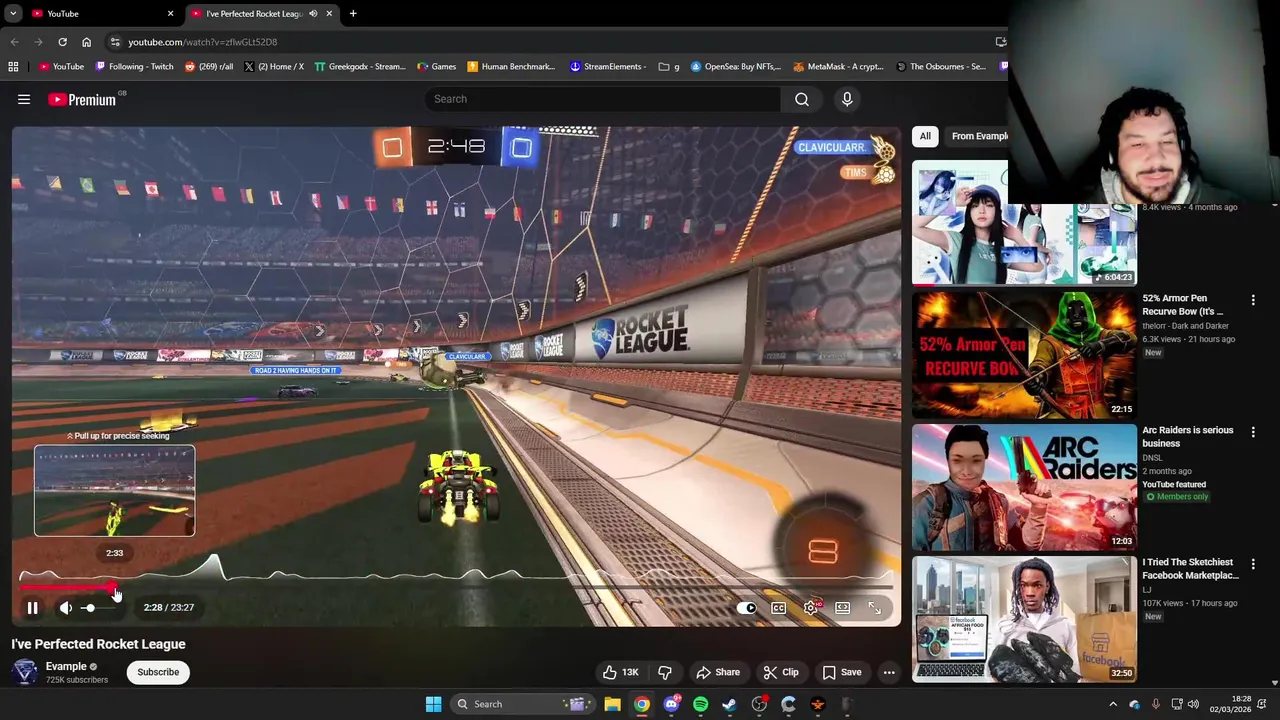
Task: Open Steam from the taskbar
Action: (729, 704)
